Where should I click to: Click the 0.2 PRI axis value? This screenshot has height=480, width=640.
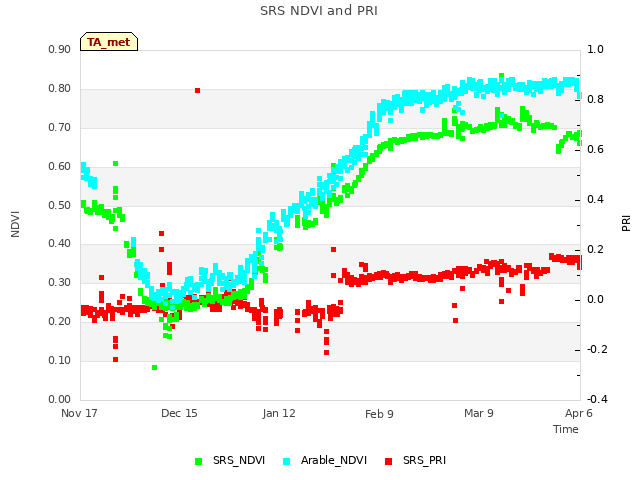595,249
